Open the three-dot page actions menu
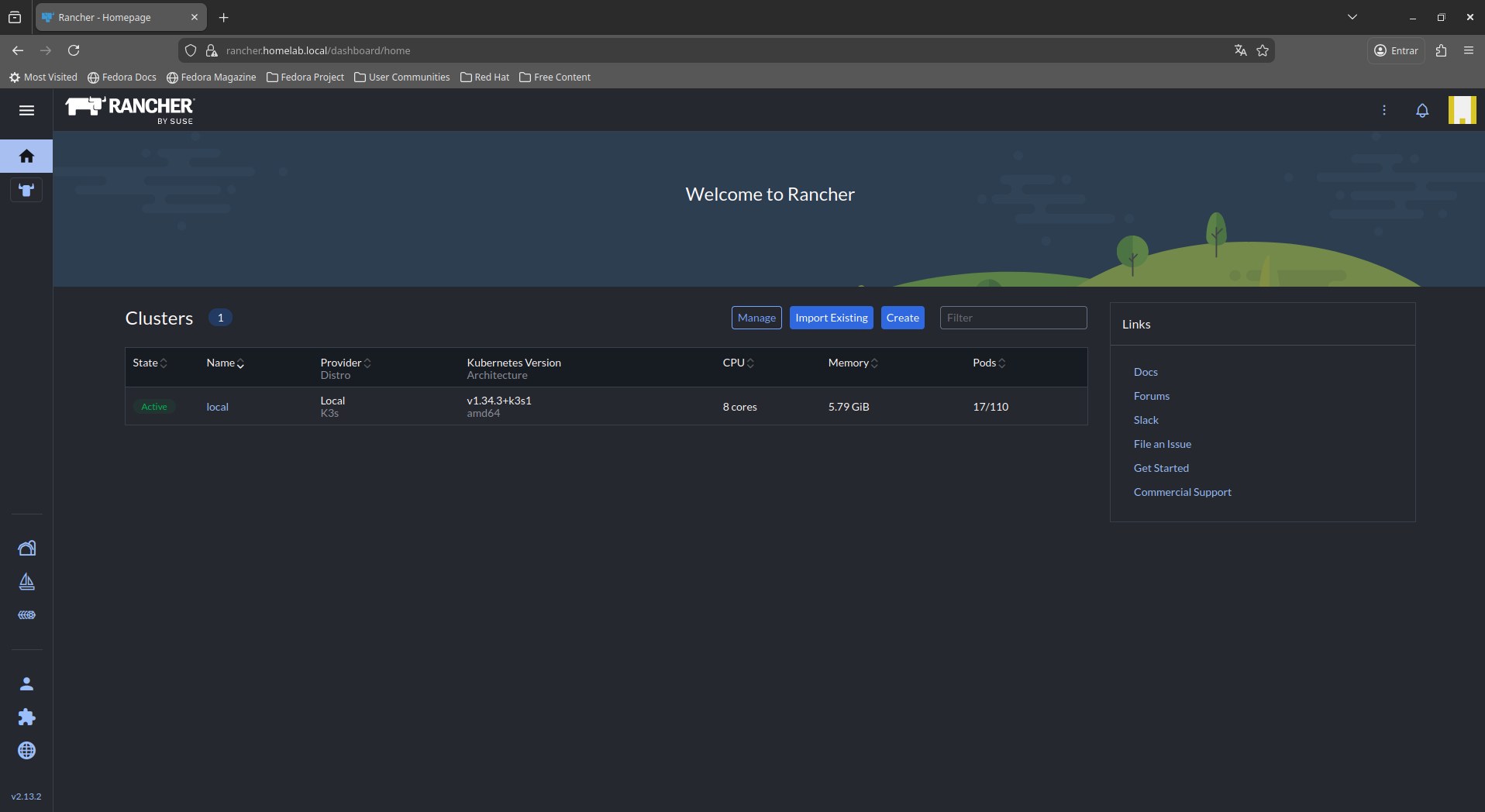Screen dimensions: 1485x812 pyautogui.click(x=1384, y=110)
